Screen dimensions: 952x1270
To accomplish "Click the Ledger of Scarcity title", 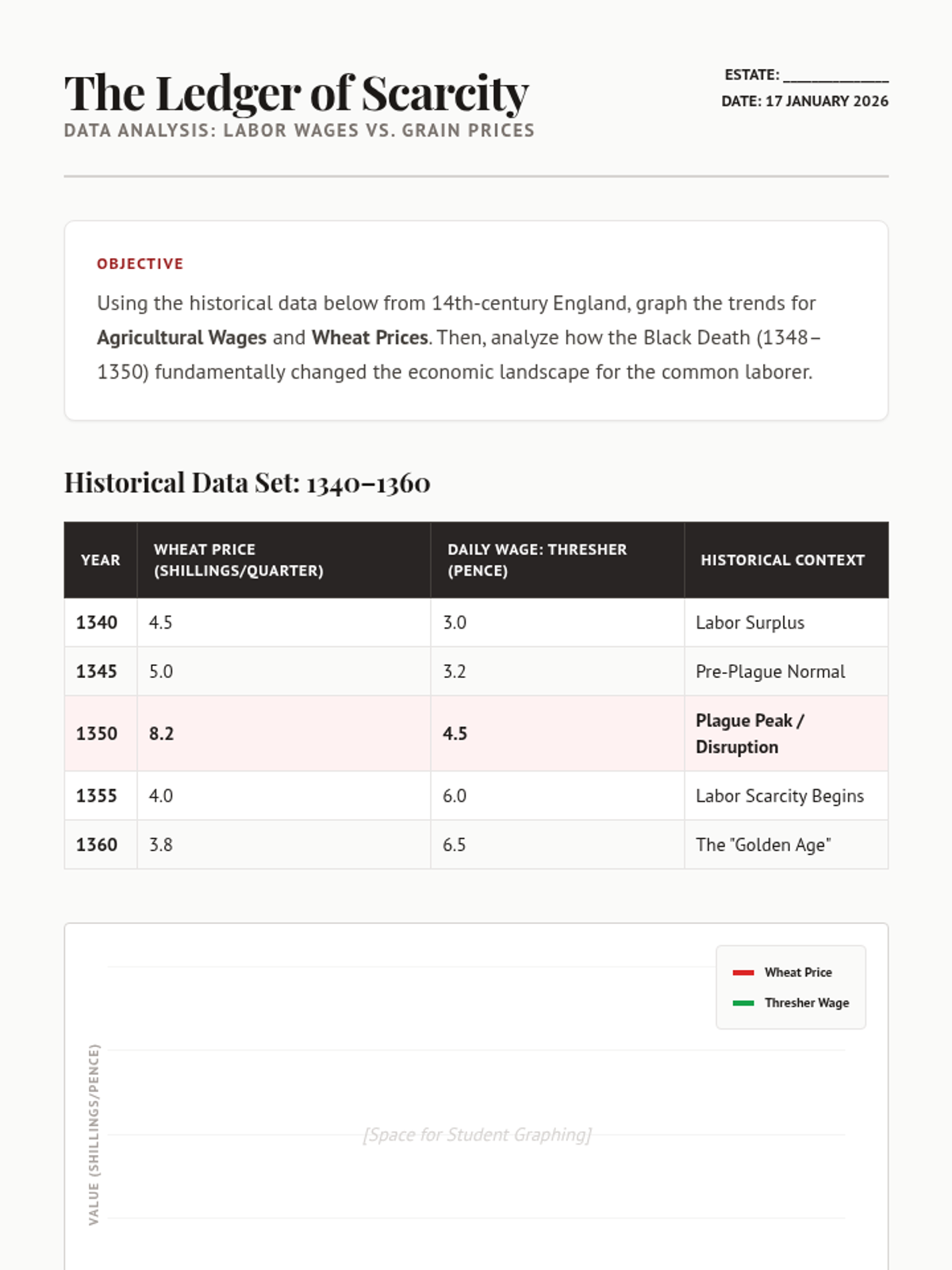I will pos(296,94).
